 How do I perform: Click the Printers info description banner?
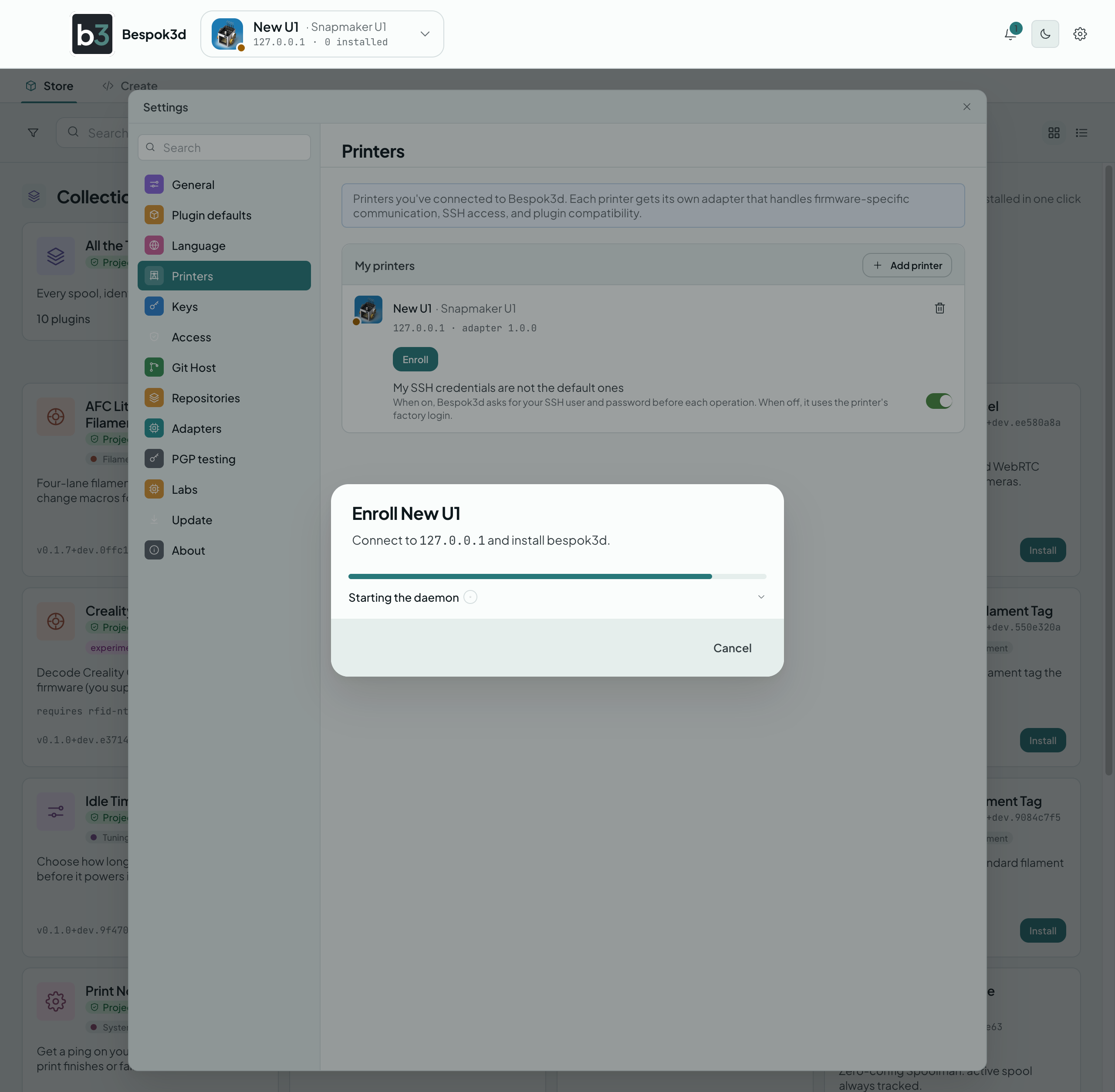653,206
